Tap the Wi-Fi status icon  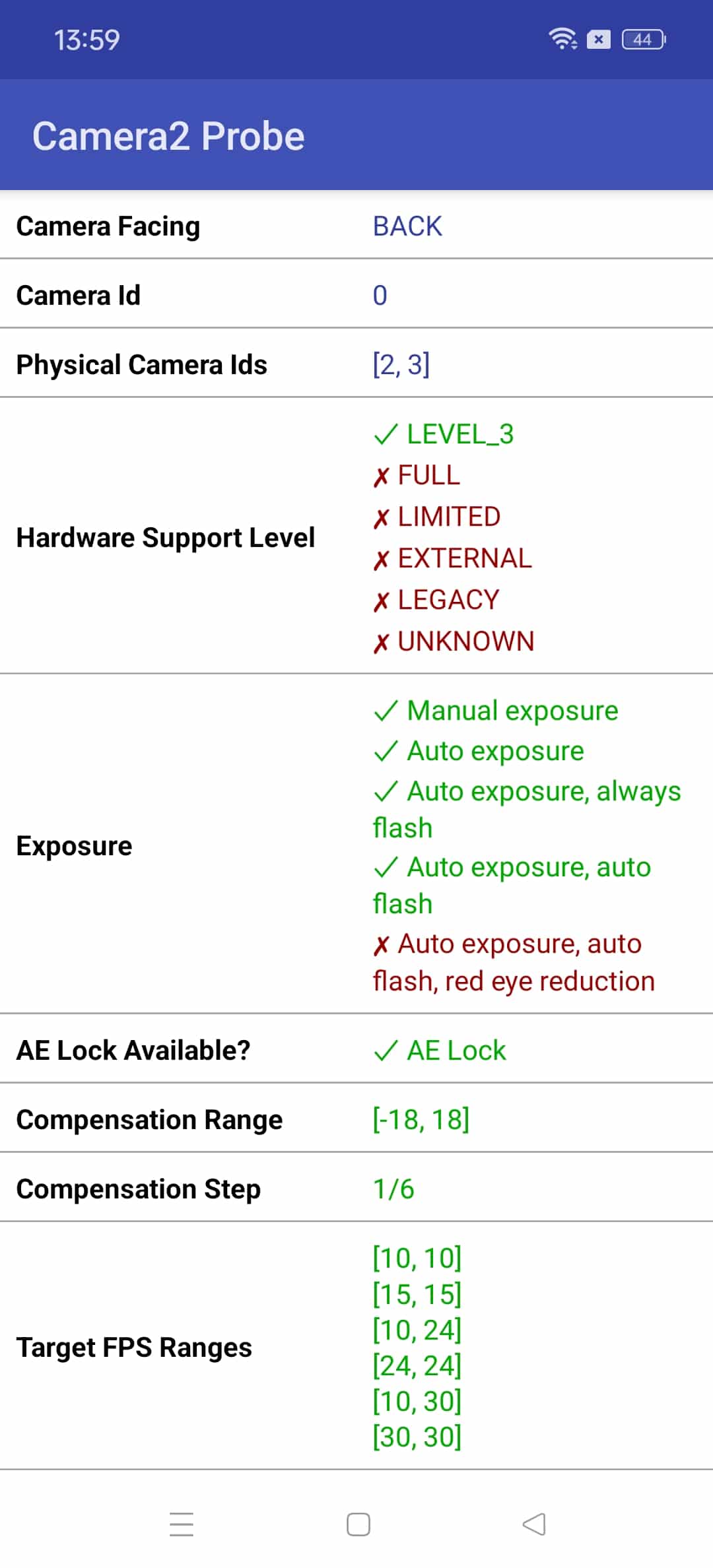click(563, 40)
